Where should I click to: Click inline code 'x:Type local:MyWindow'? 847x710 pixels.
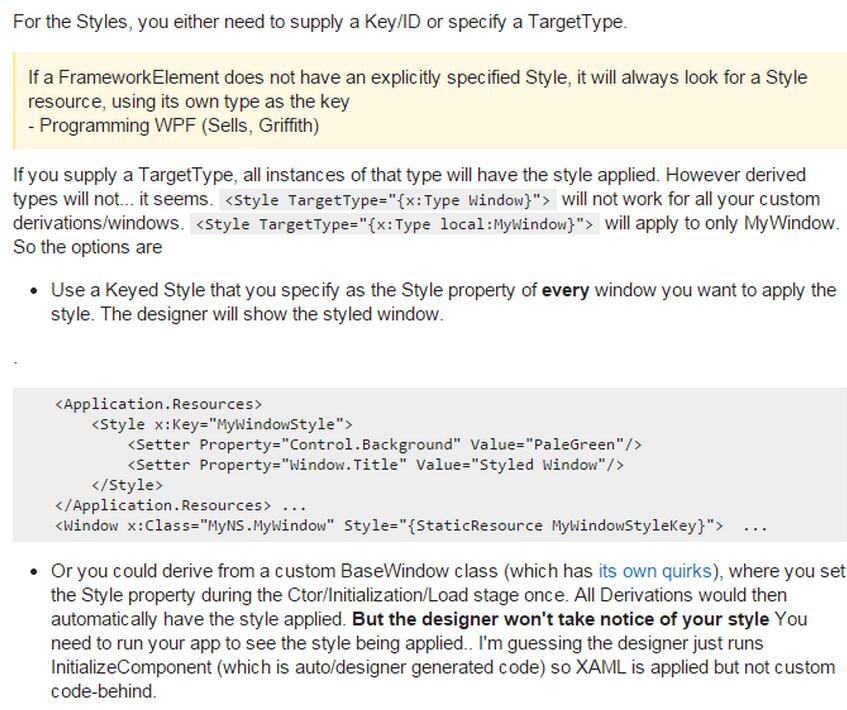point(394,224)
